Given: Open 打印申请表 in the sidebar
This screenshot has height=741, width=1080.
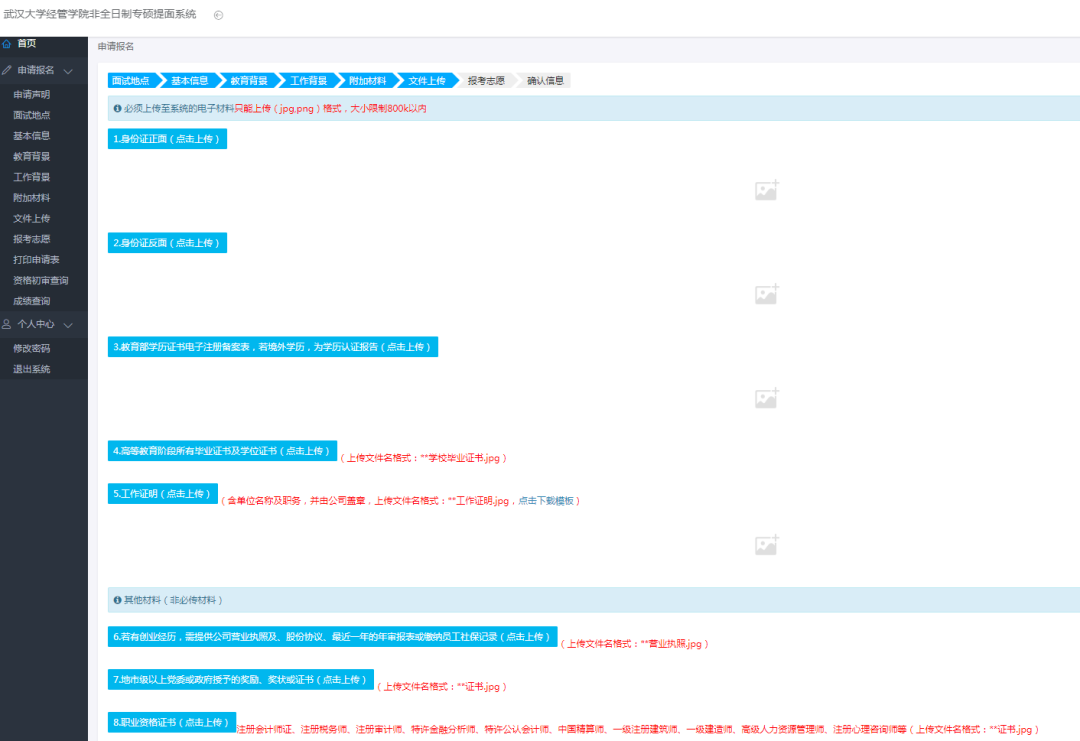Looking at the screenshot, I should 36,260.
